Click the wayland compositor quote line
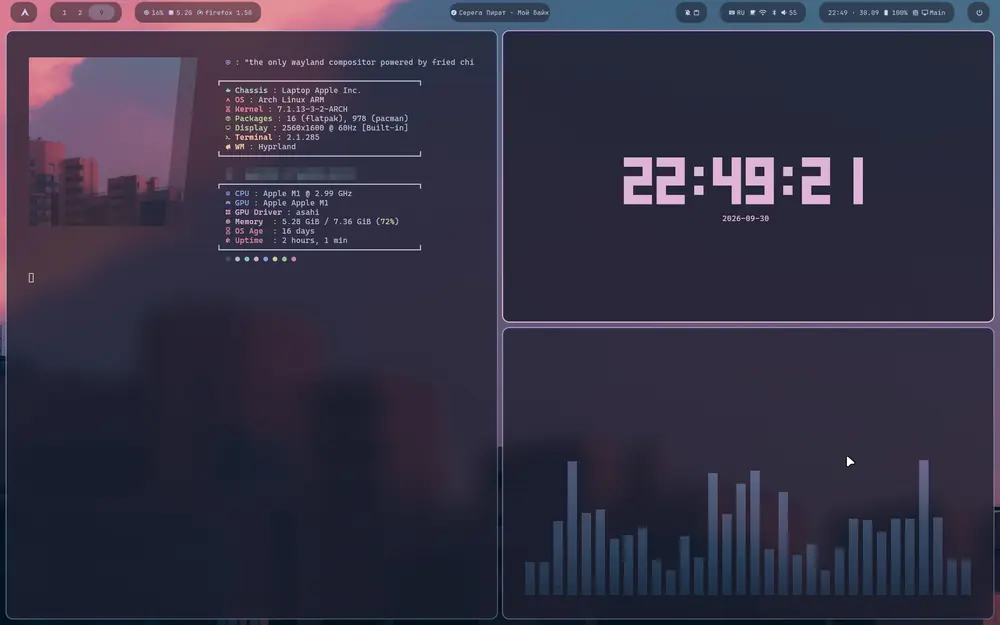 pos(349,62)
